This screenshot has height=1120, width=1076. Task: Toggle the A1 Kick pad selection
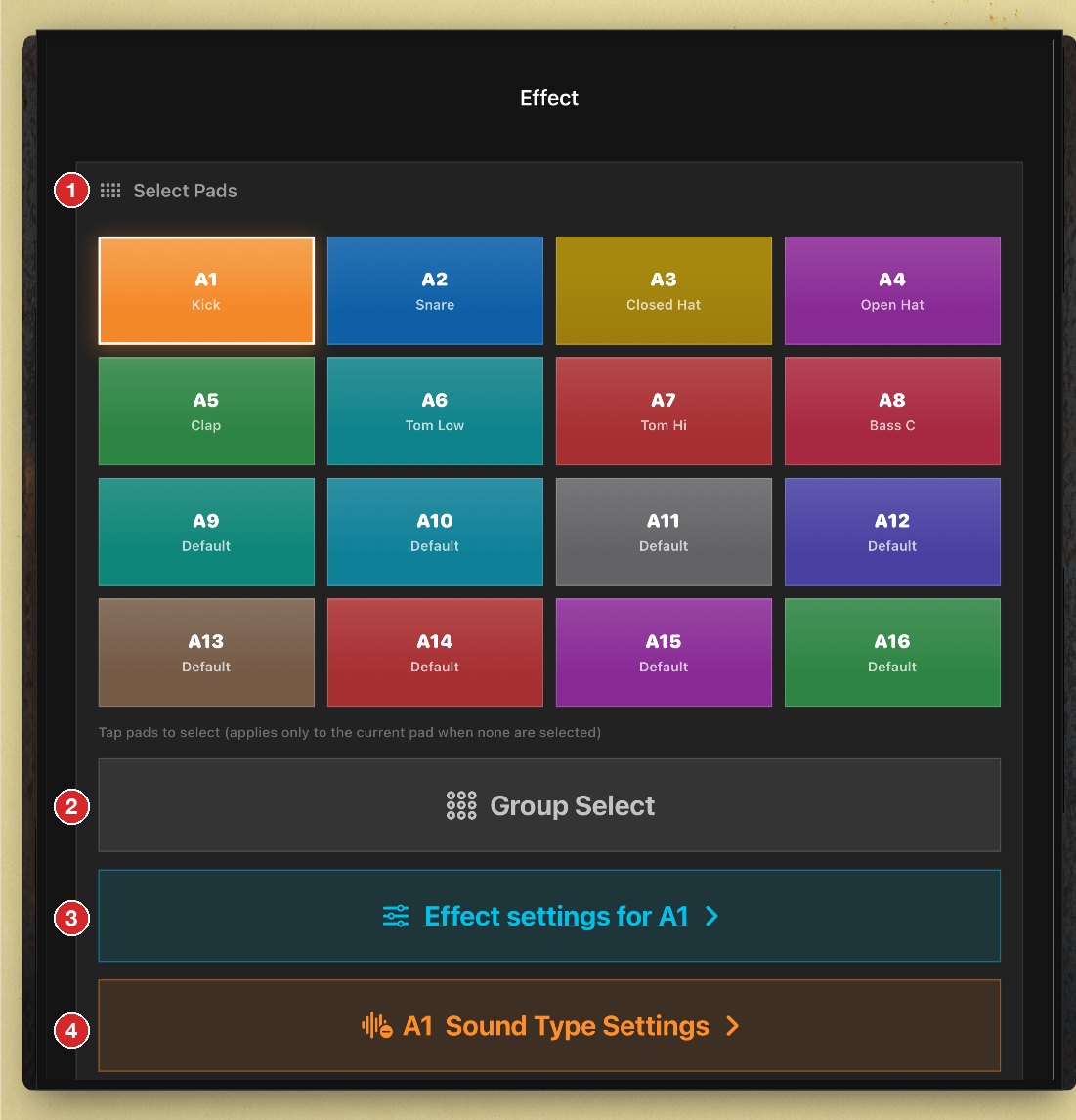coord(206,290)
